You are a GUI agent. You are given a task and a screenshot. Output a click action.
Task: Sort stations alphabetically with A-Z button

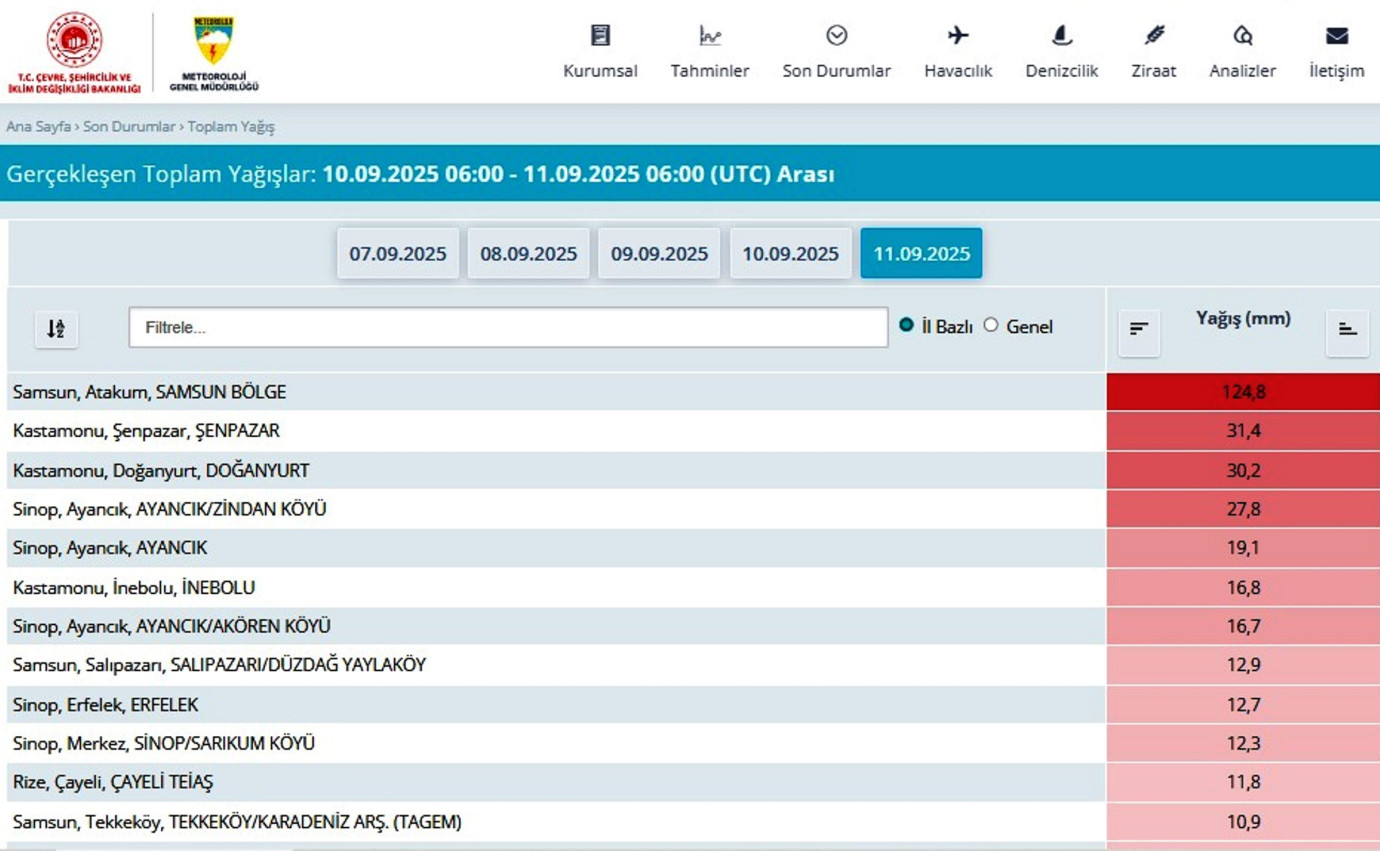[56, 328]
